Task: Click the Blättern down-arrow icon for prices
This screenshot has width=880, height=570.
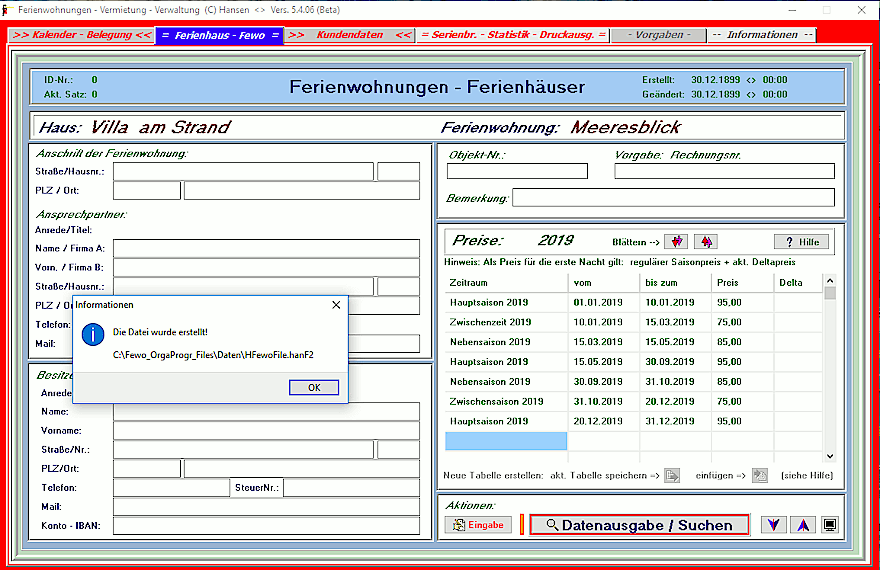Action: tap(676, 242)
